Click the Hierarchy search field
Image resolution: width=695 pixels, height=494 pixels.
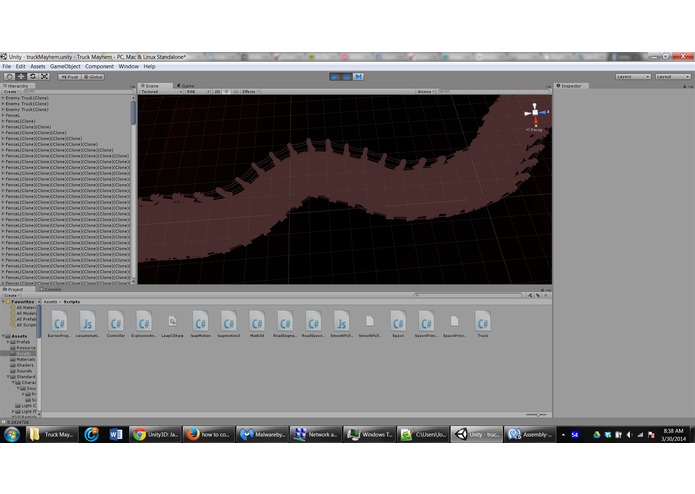(76, 91)
